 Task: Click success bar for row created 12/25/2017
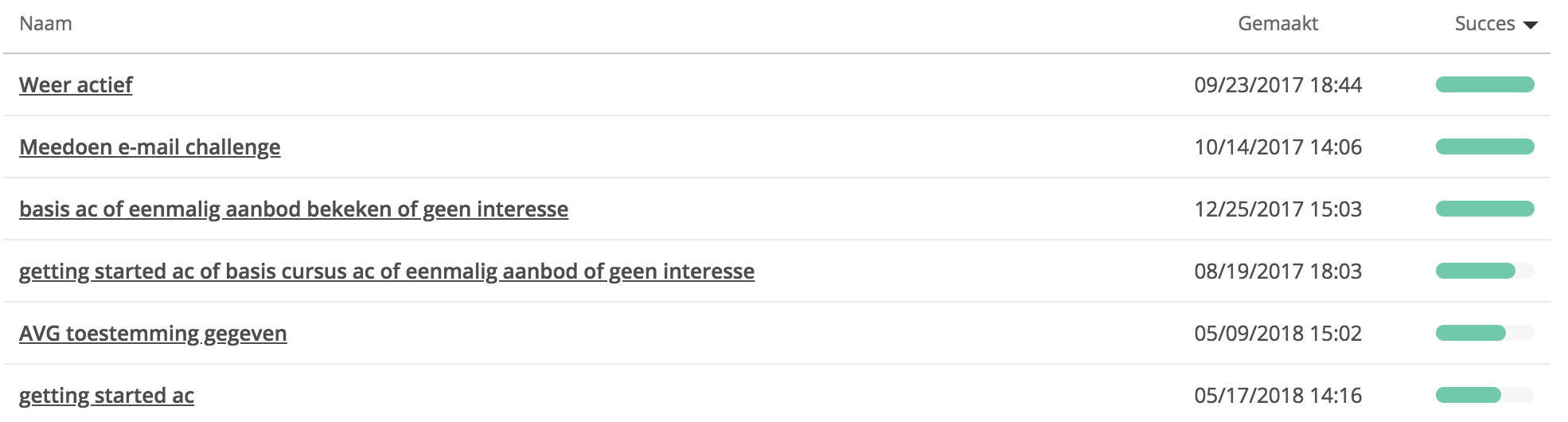[1484, 209]
